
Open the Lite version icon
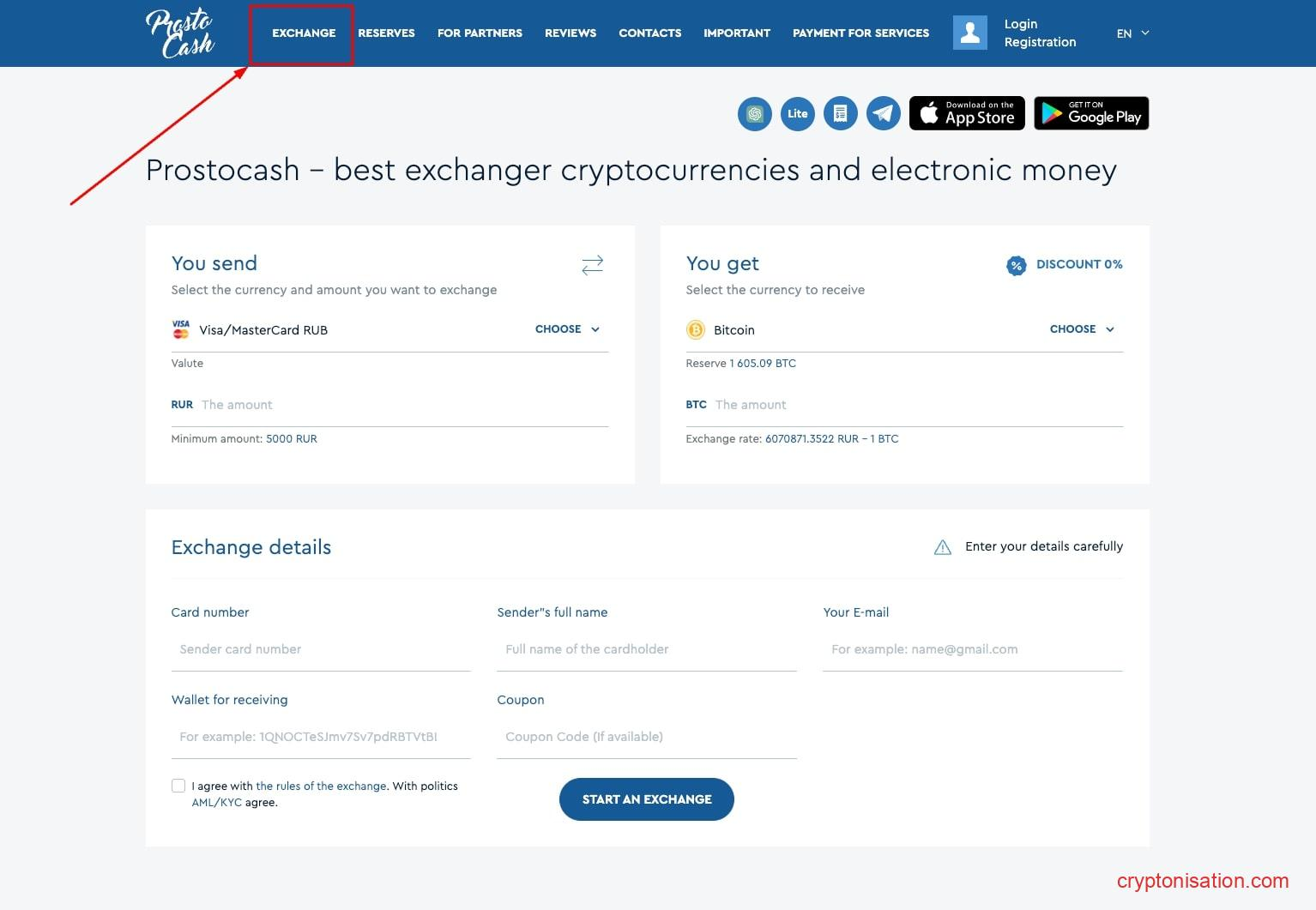click(x=798, y=113)
